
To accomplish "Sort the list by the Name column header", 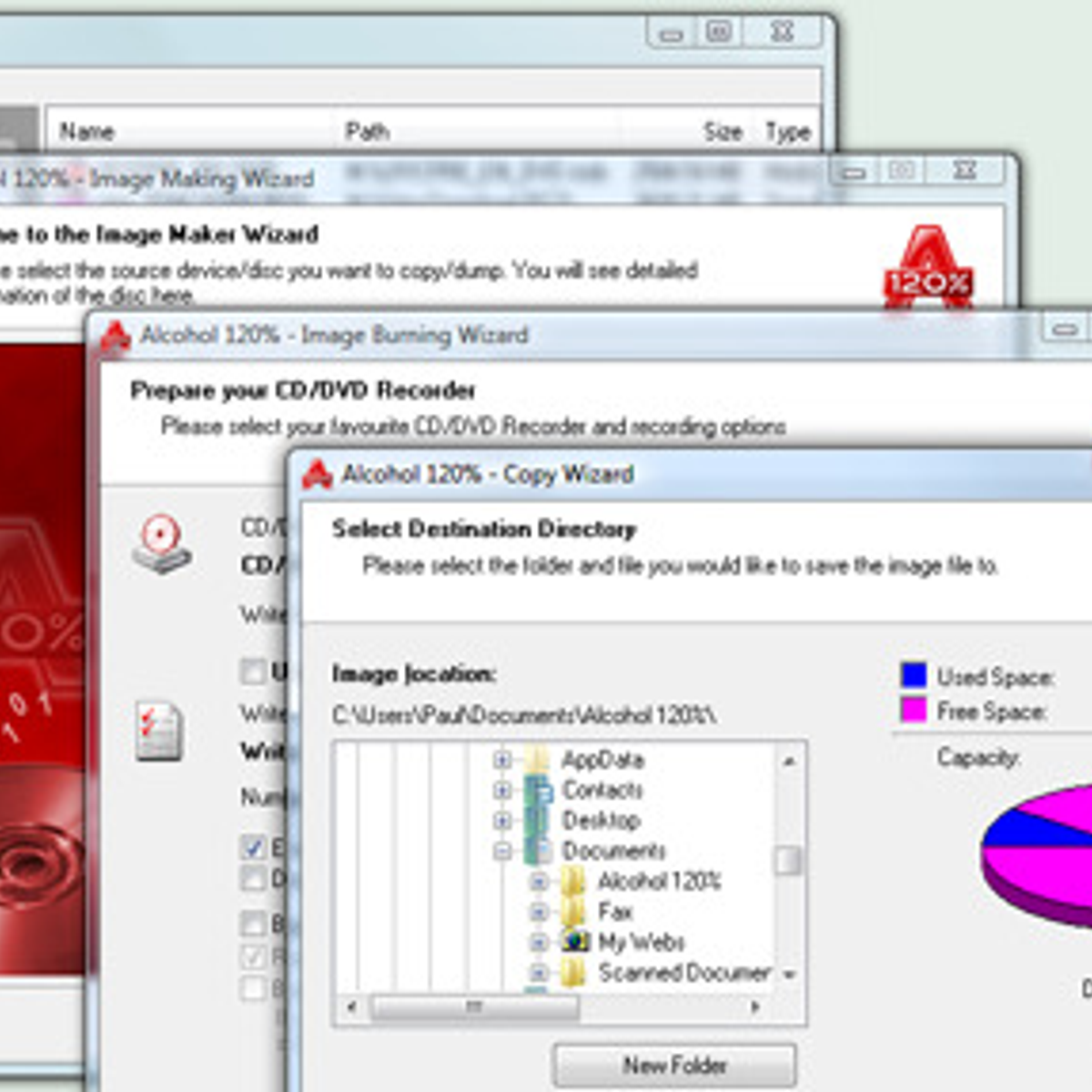I will [x=189, y=131].
